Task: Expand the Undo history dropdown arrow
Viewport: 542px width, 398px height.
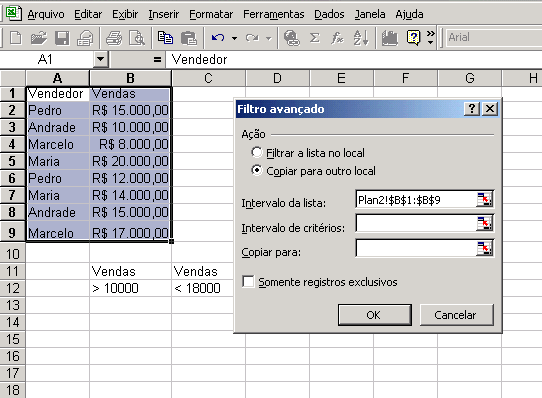Action: point(234,38)
